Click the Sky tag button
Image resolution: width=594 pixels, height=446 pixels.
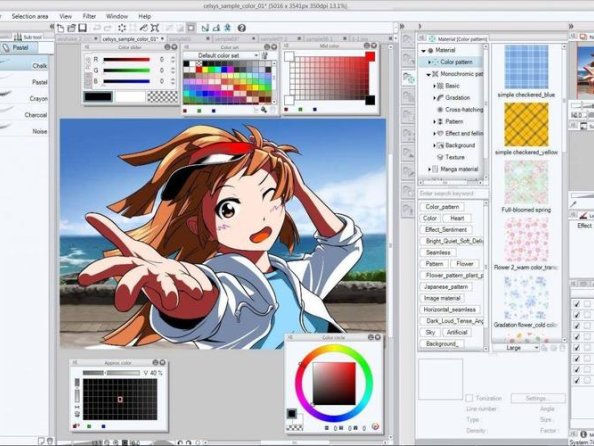(430, 332)
